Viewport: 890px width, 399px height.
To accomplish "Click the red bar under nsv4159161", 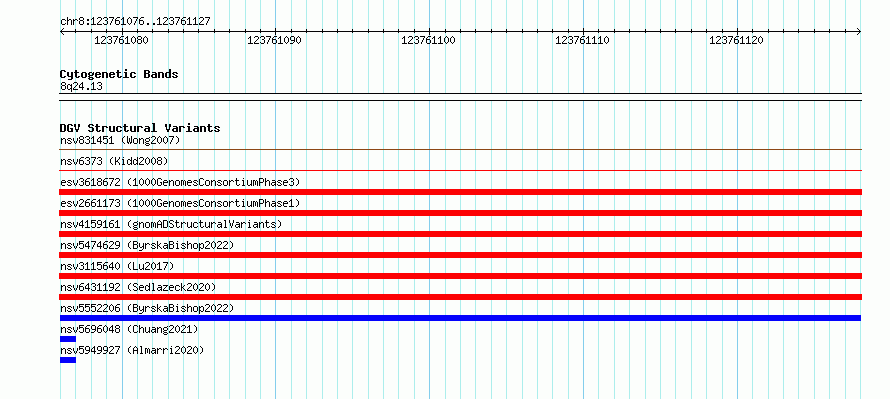I will (460, 234).
